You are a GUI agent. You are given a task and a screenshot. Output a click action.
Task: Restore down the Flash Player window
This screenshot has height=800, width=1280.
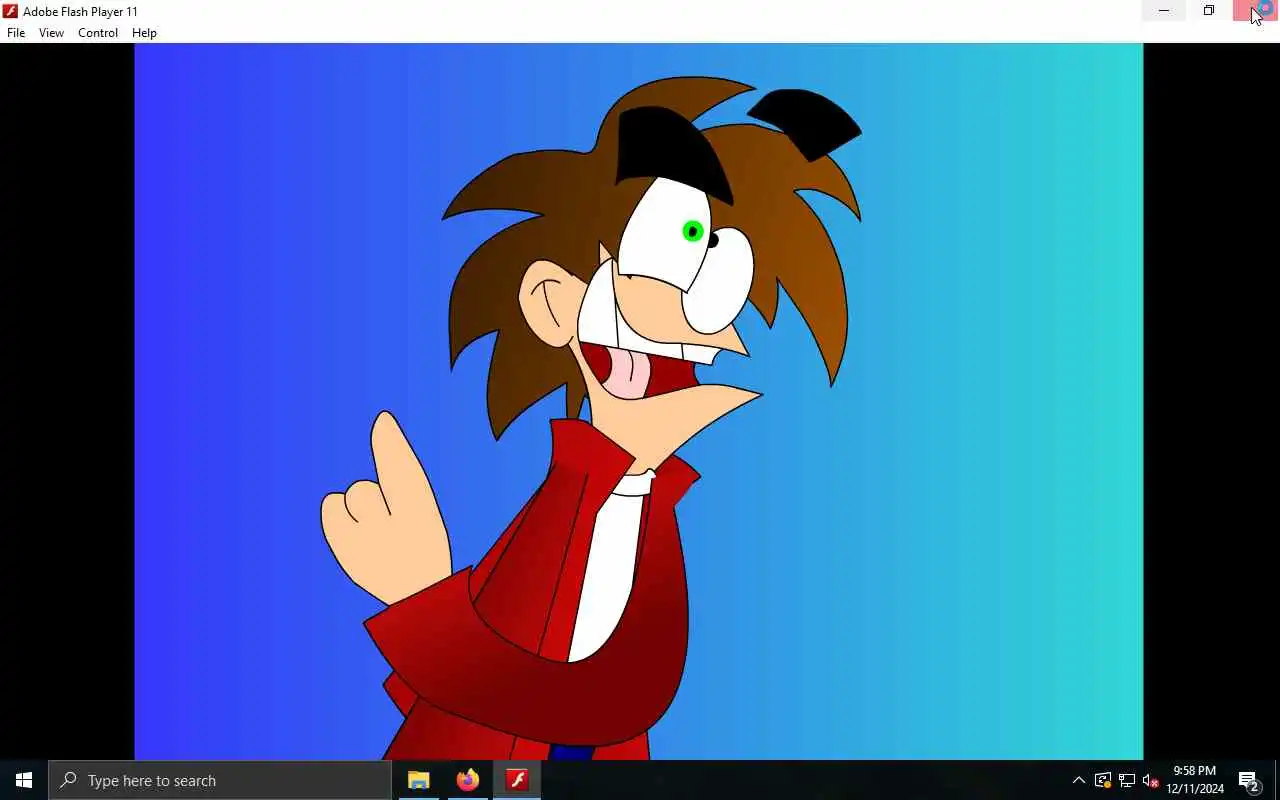[x=1209, y=11]
